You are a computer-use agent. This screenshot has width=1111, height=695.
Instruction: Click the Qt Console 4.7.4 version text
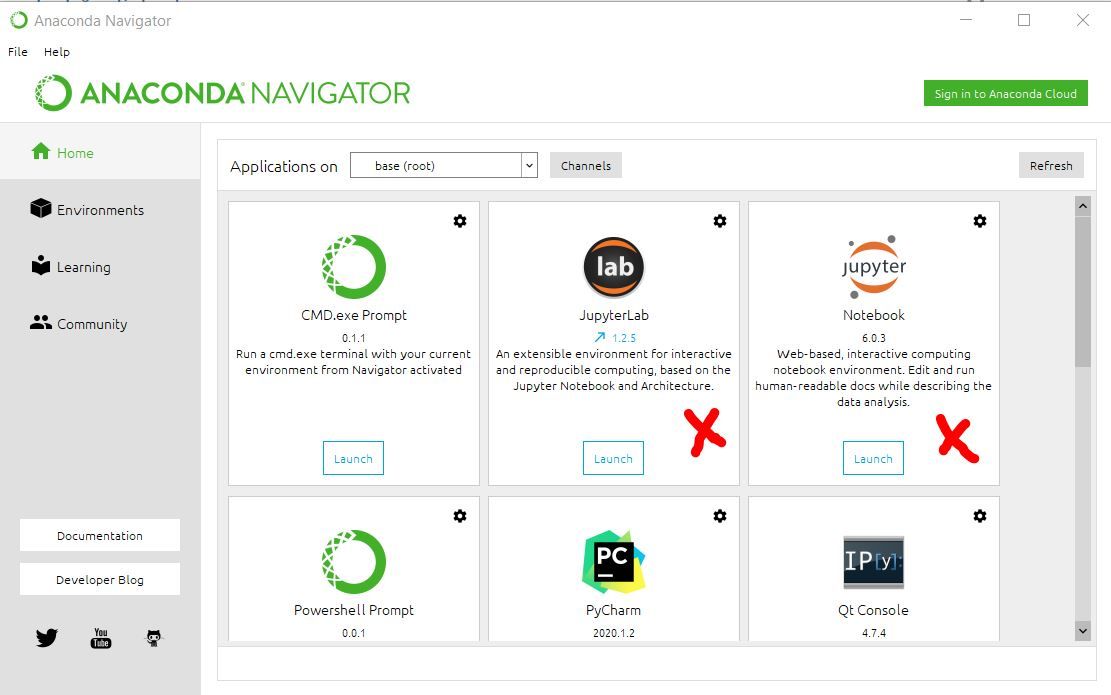pyautogui.click(x=874, y=633)
